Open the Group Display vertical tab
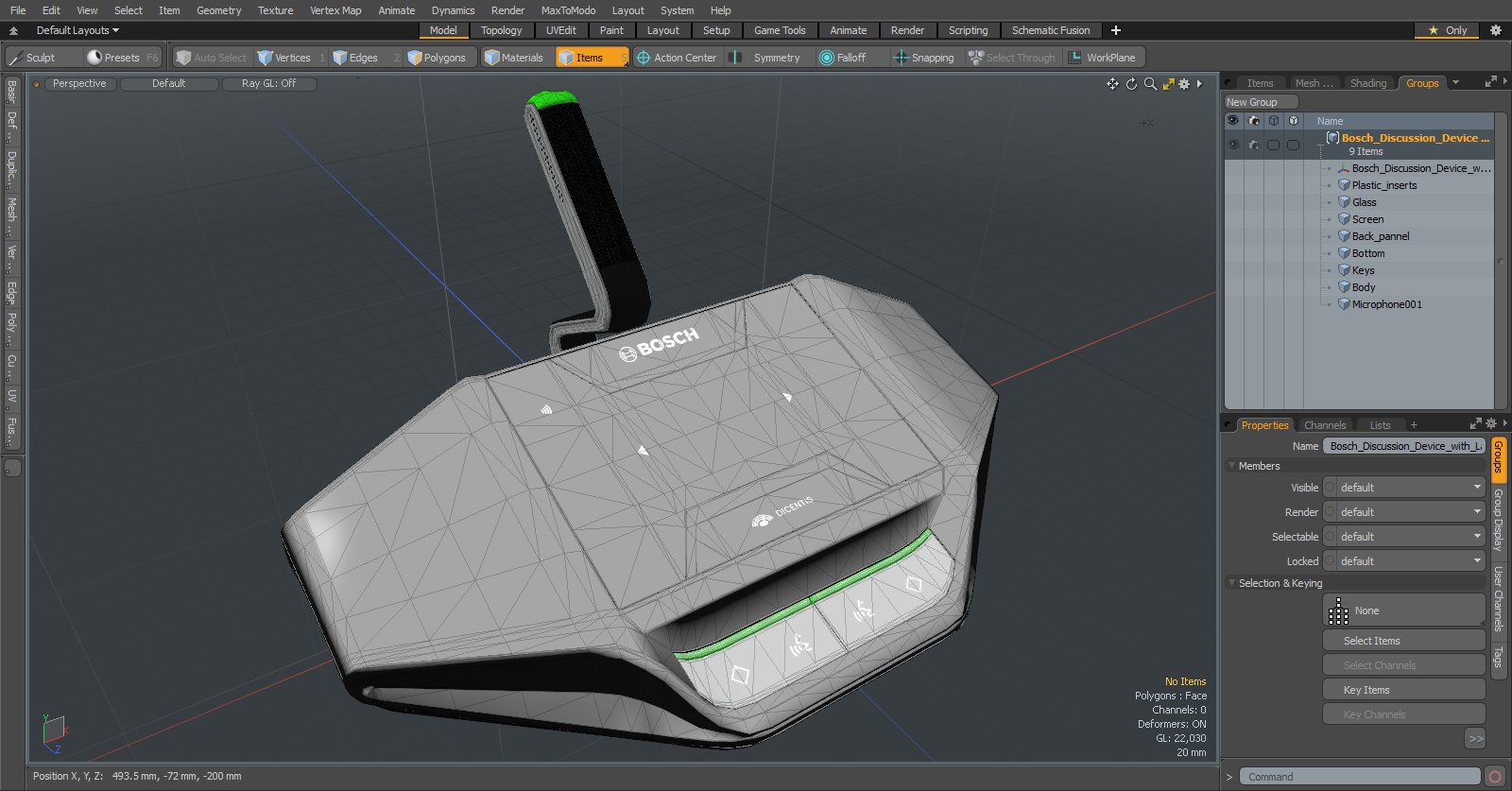 (1499, 520)
